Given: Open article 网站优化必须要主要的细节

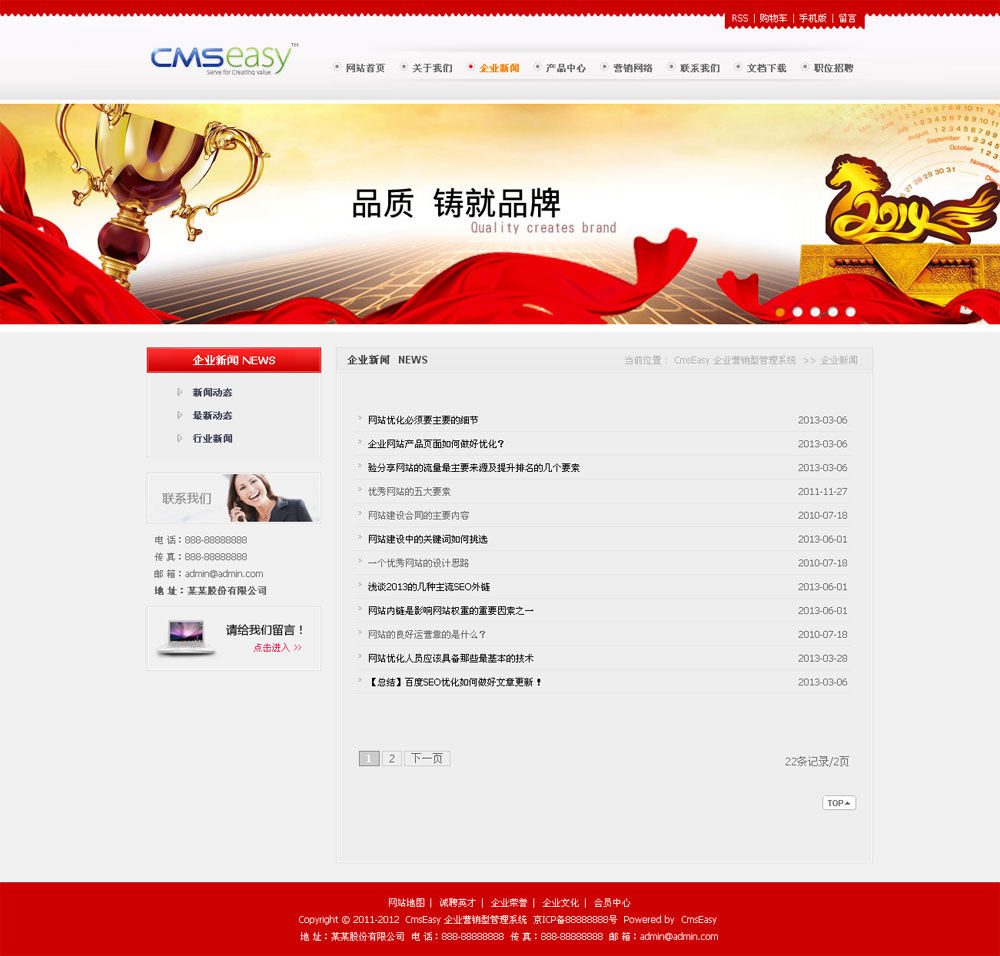Looking at the screenshot, I should 423,420.
